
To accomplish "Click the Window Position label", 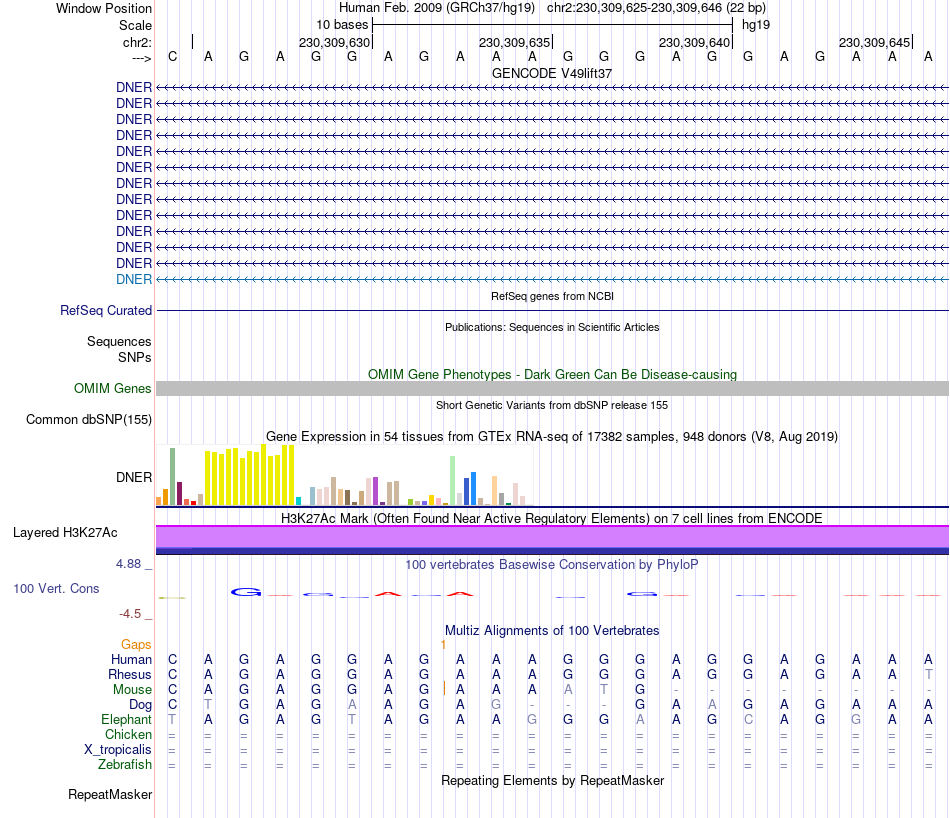I will [x=104, y=8].
